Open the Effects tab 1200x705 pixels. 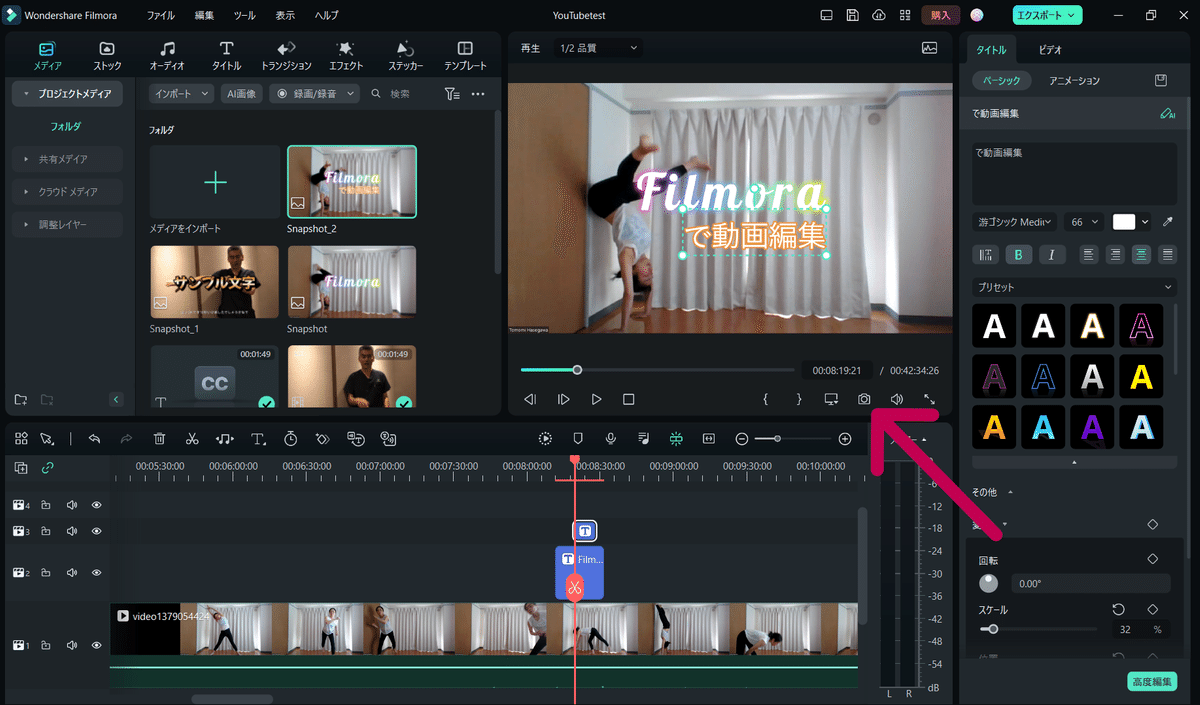tap(346, 56)
